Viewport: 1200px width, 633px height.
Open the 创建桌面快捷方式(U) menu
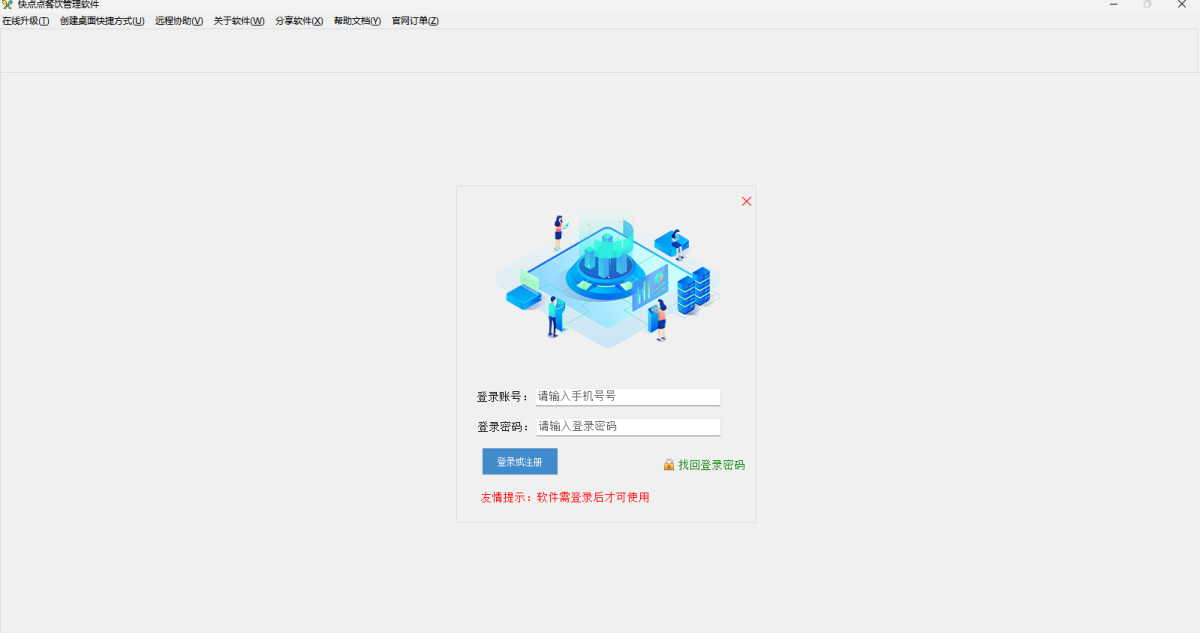click(102, 21)
